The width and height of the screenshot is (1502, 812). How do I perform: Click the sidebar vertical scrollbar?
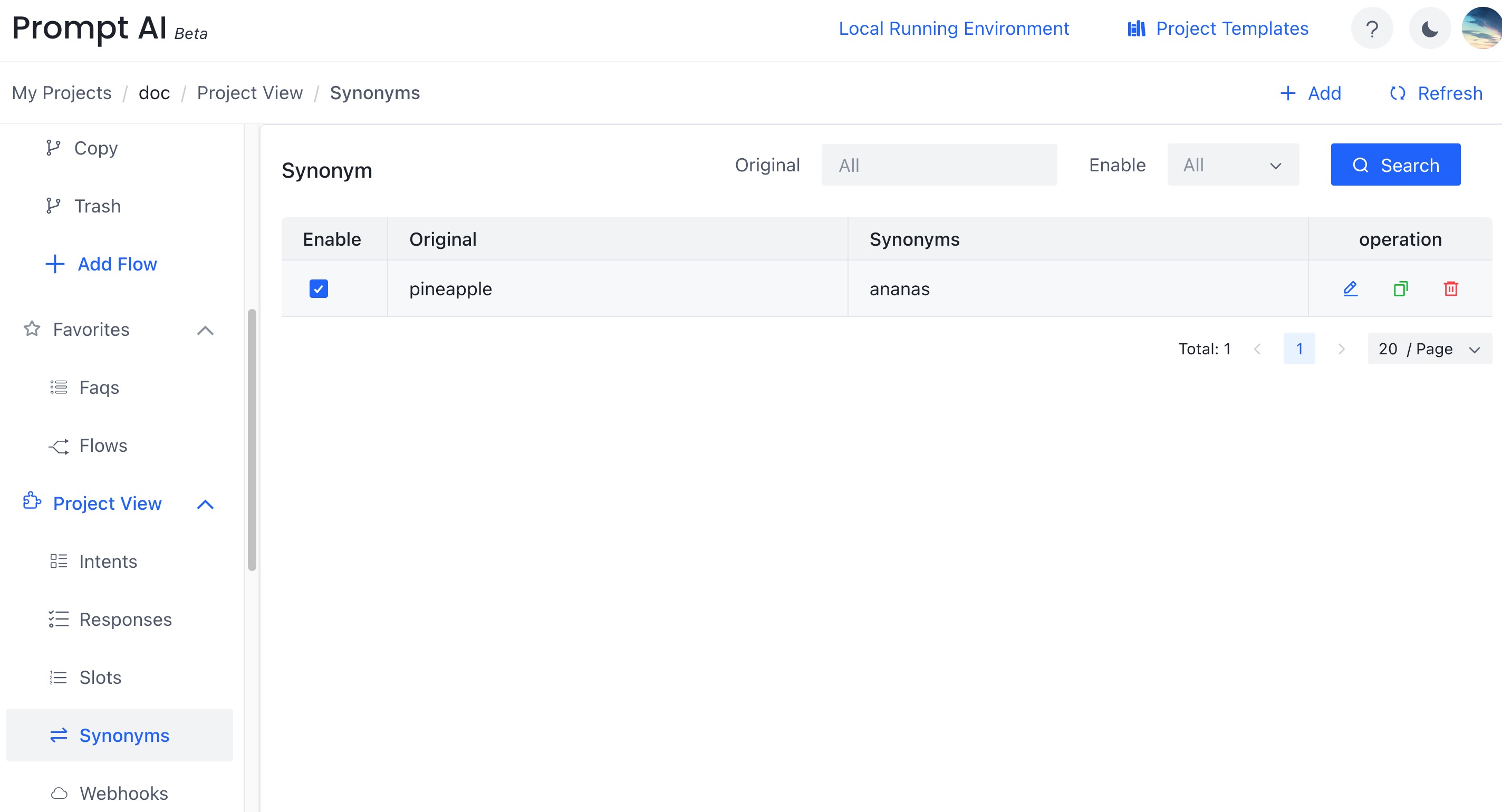click(x=252, y=440)
